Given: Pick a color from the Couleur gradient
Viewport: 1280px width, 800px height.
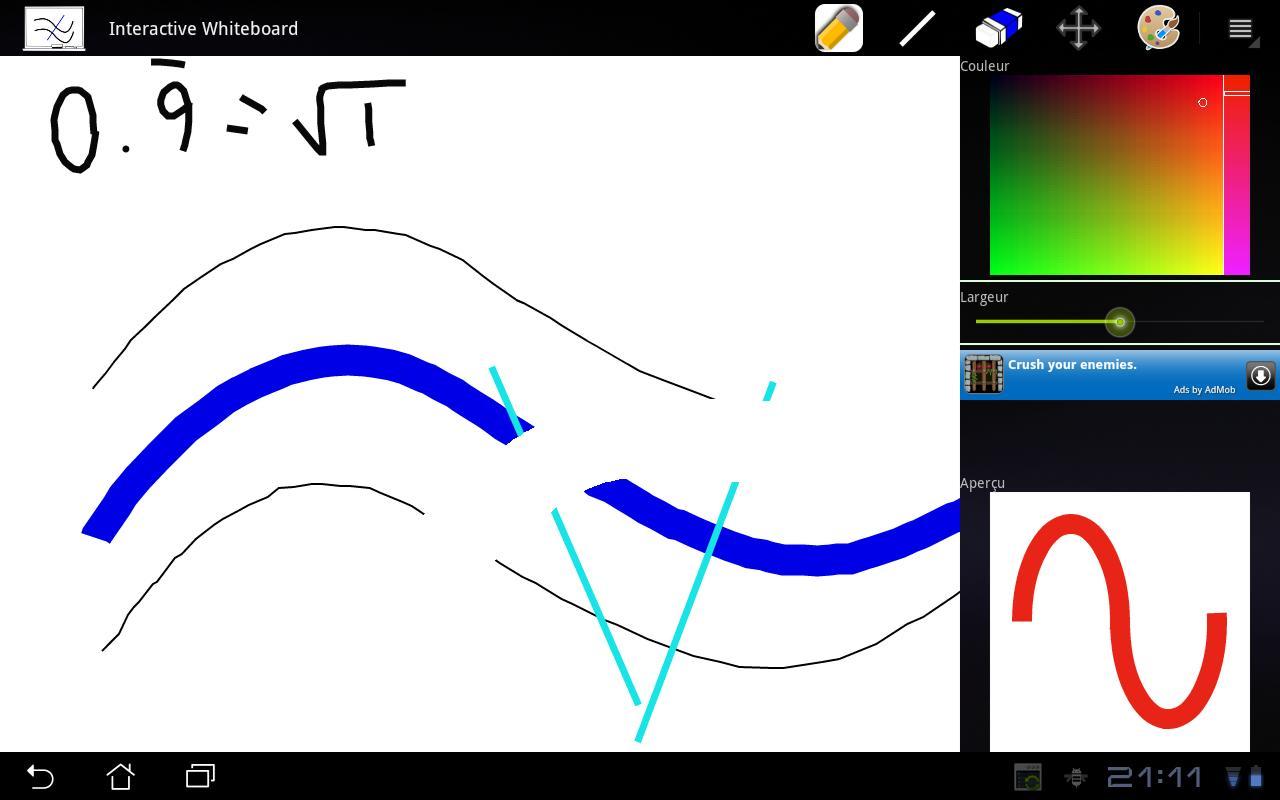Looking at the screenshot, I should coord(1105,175).
